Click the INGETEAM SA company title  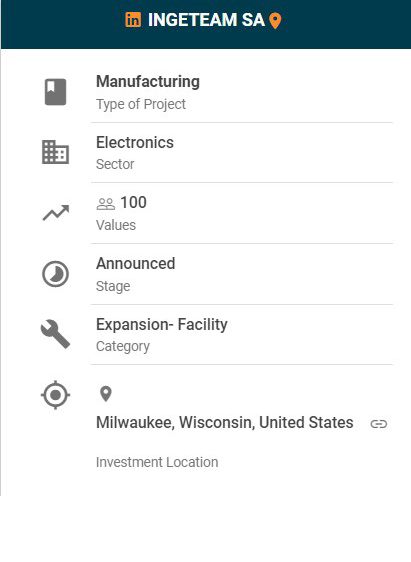[206, 20]
